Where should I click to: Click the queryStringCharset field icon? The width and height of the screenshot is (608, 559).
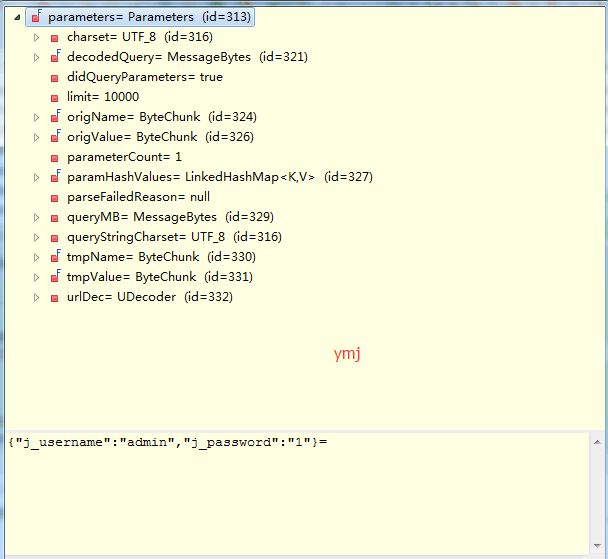tap(55, 238)
